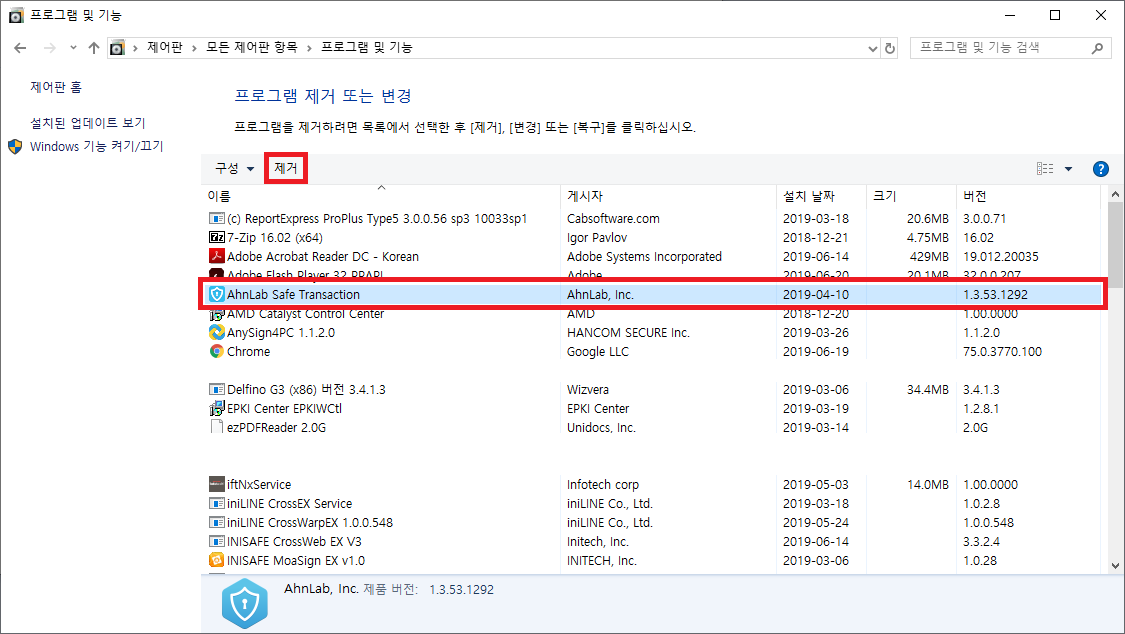Expand the view options dropdown arrow
1125x634 pixels.
pyautogui.click(x=1068, y=169)
